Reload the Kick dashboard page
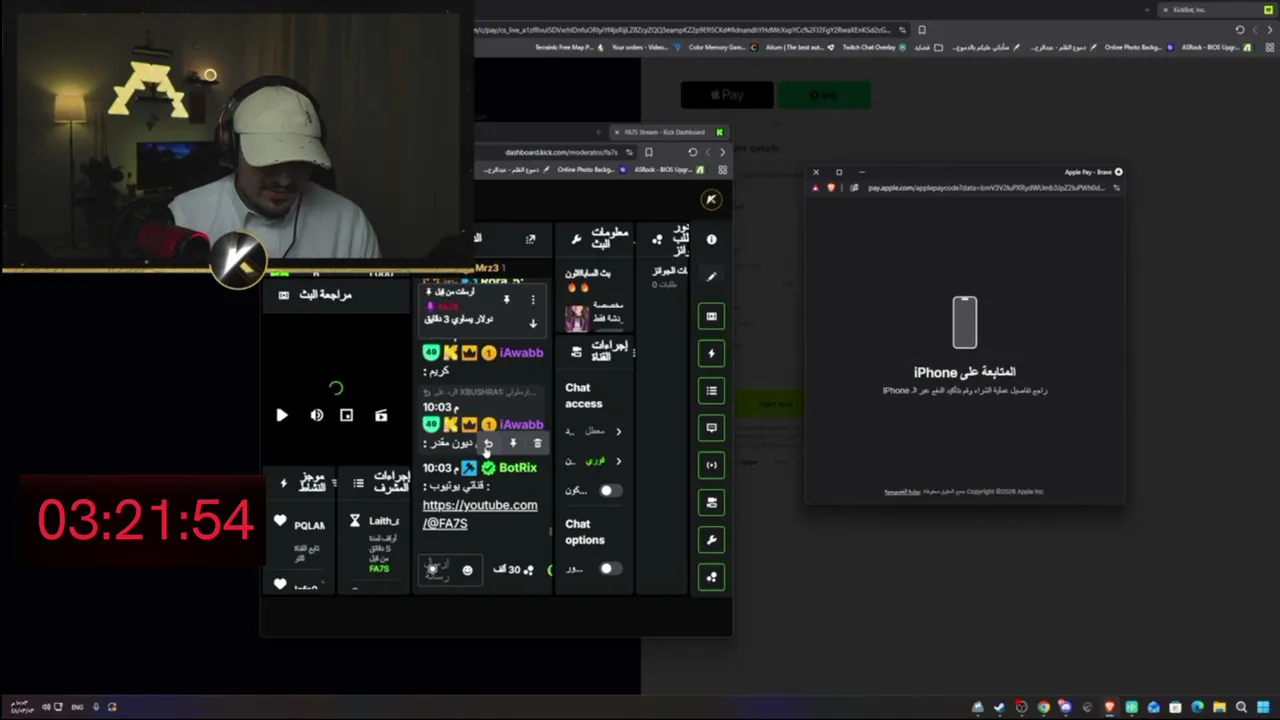Image resolution: width=1280 pixels, height=720 pixels. [x=692, y=153]
